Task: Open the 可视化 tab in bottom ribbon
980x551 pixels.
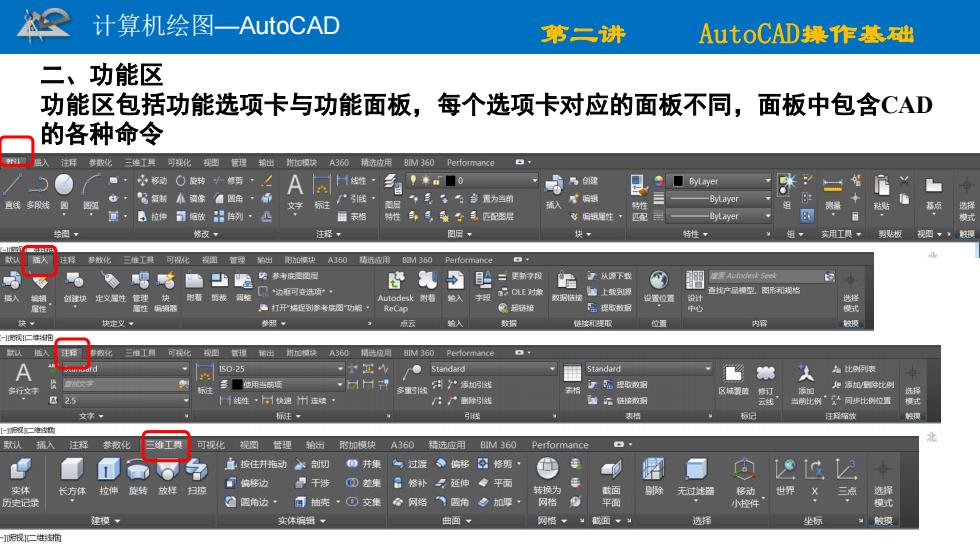Action: (211, 445)
